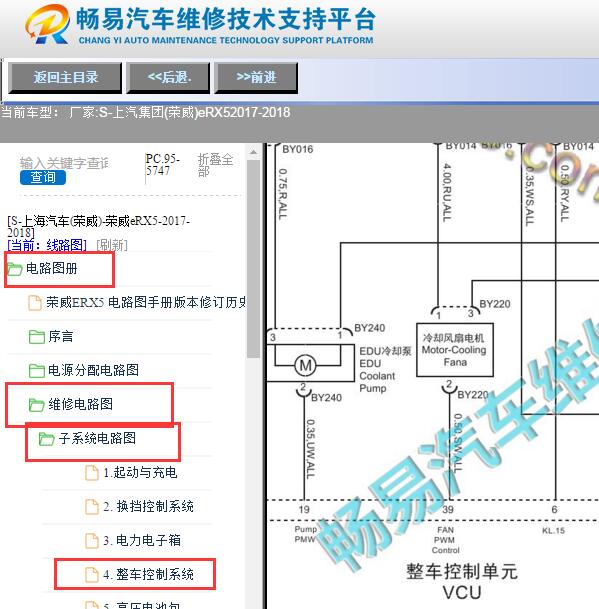Click the 电路图册 folder icon
The image size is (599, 609).
pos(15,269)
